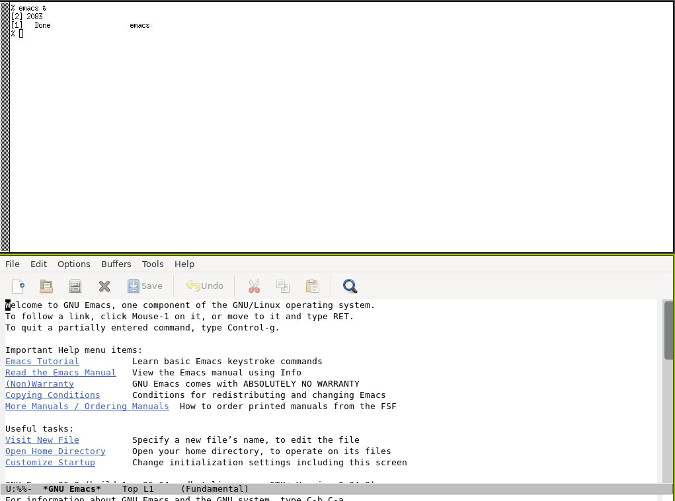675x501 pixels.
Task: Open the directory (Dired) toolbar icon
Action: [75, 286]
